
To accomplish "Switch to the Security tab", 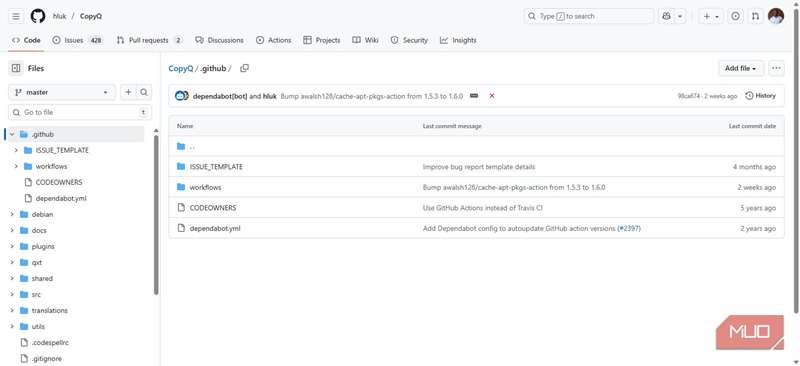I will [x=409, y=40].
